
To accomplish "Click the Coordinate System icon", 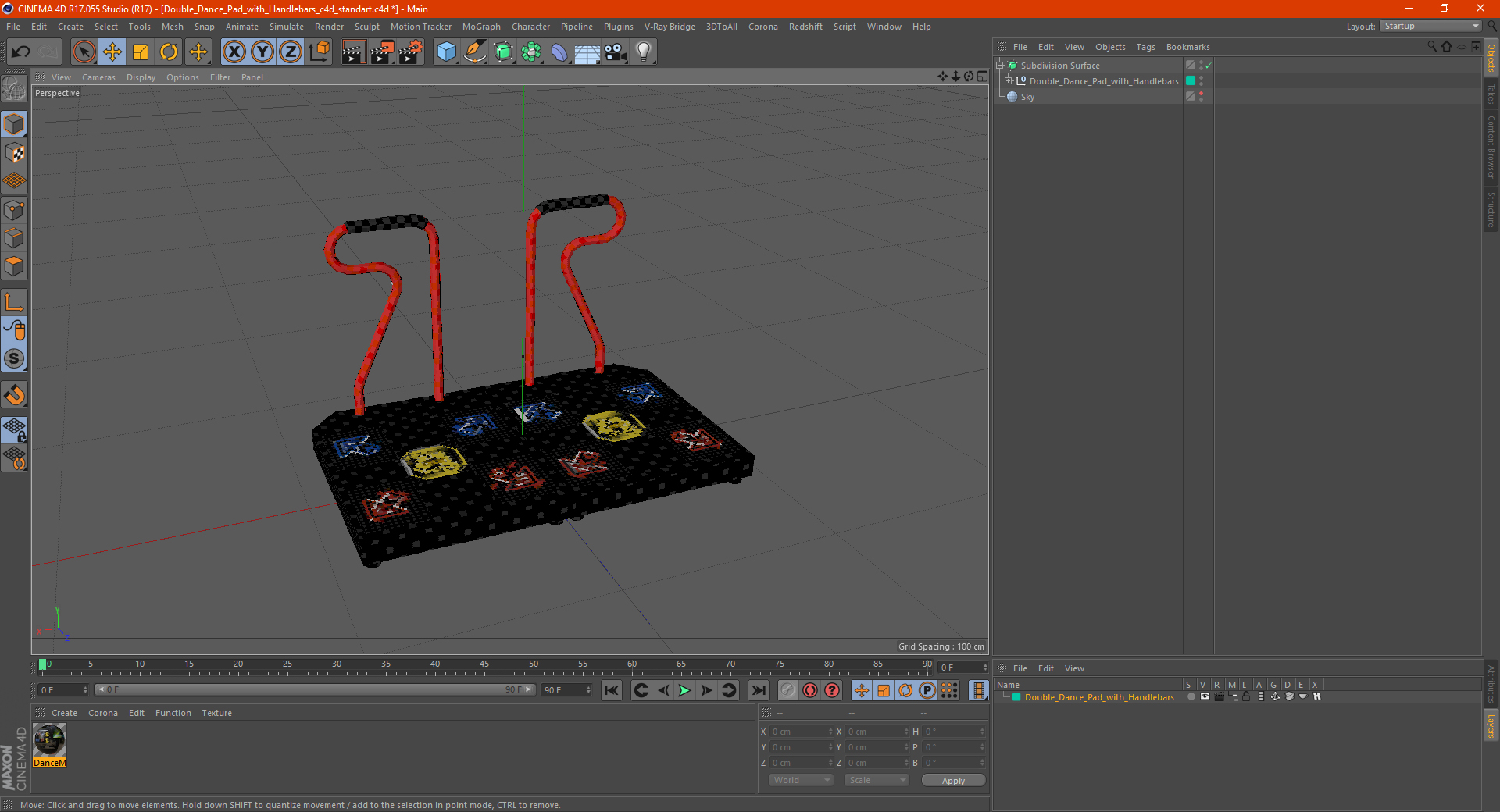I will pos(320,52).
